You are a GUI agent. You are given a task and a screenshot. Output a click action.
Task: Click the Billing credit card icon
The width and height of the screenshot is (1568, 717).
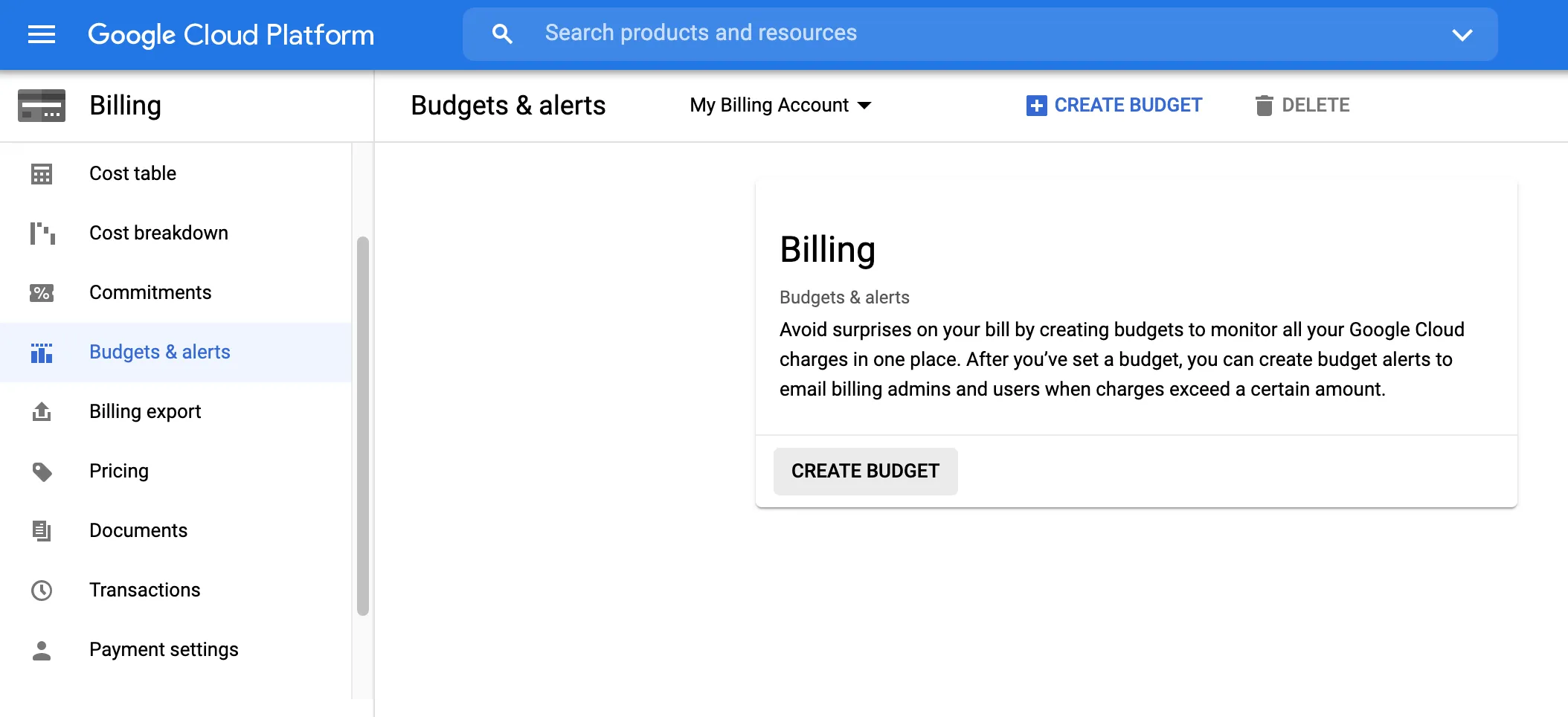point(42,106)
